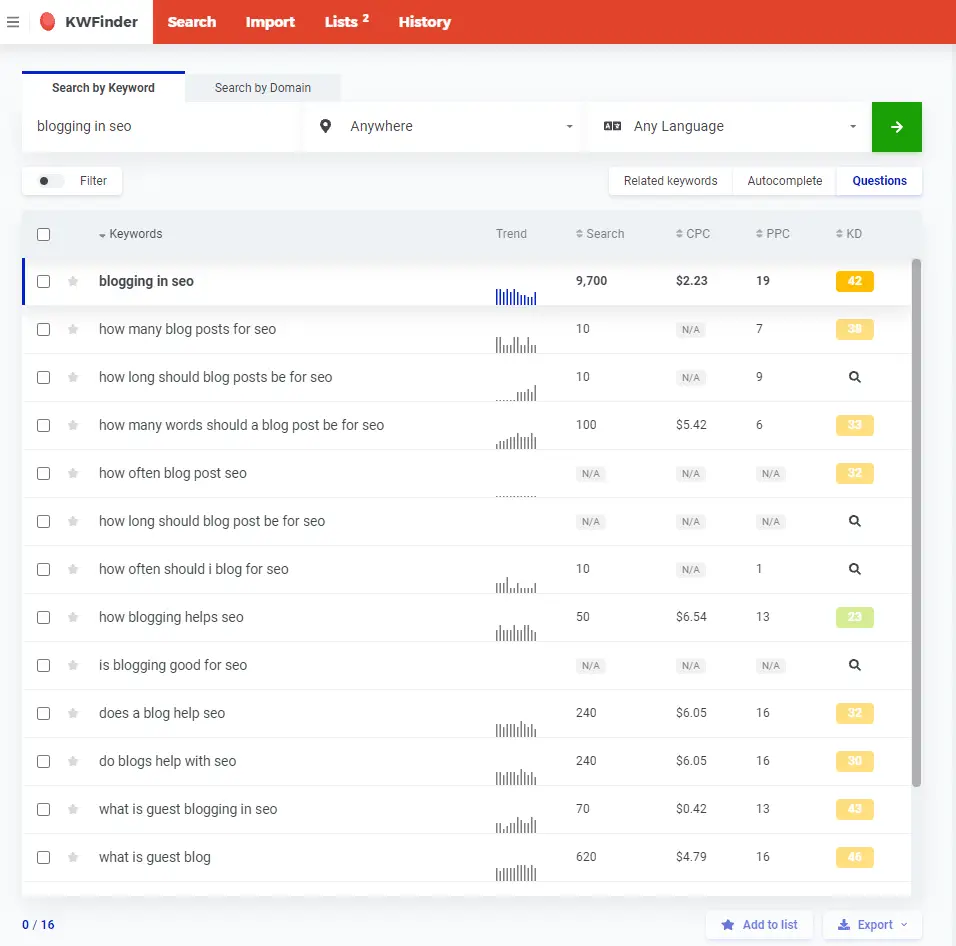This screenshot has width=956, height=946.
Task: Click the KWFinder logo
Action: click(x=89, y=22)
